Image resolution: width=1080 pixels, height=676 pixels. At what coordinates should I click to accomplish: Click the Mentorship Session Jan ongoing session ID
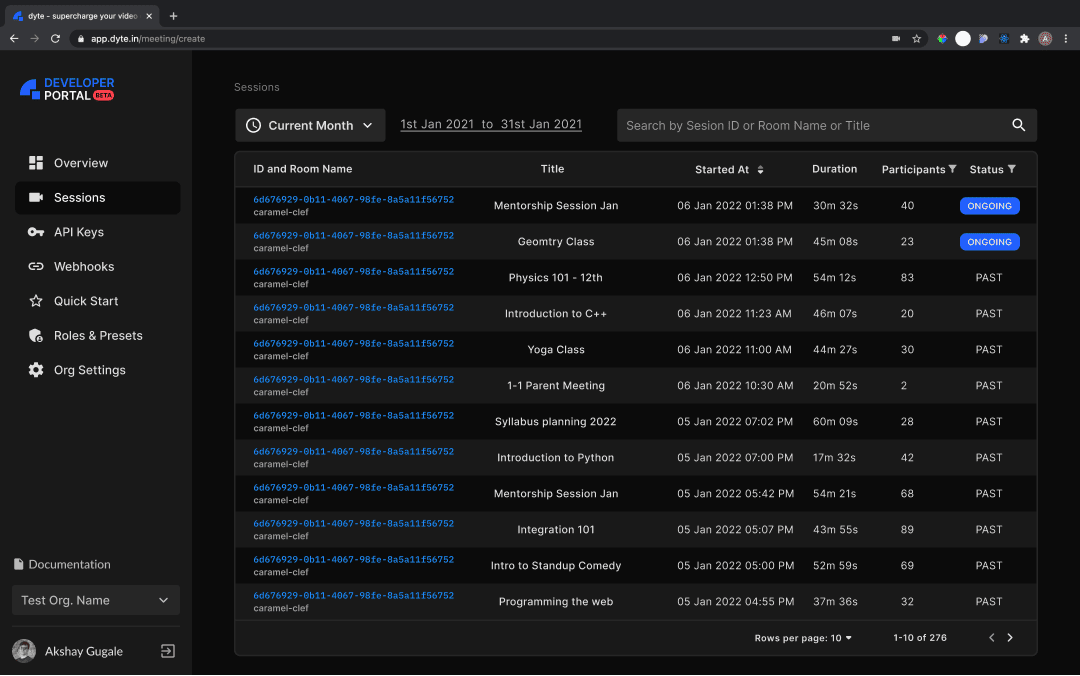click(x=353, y=200)
